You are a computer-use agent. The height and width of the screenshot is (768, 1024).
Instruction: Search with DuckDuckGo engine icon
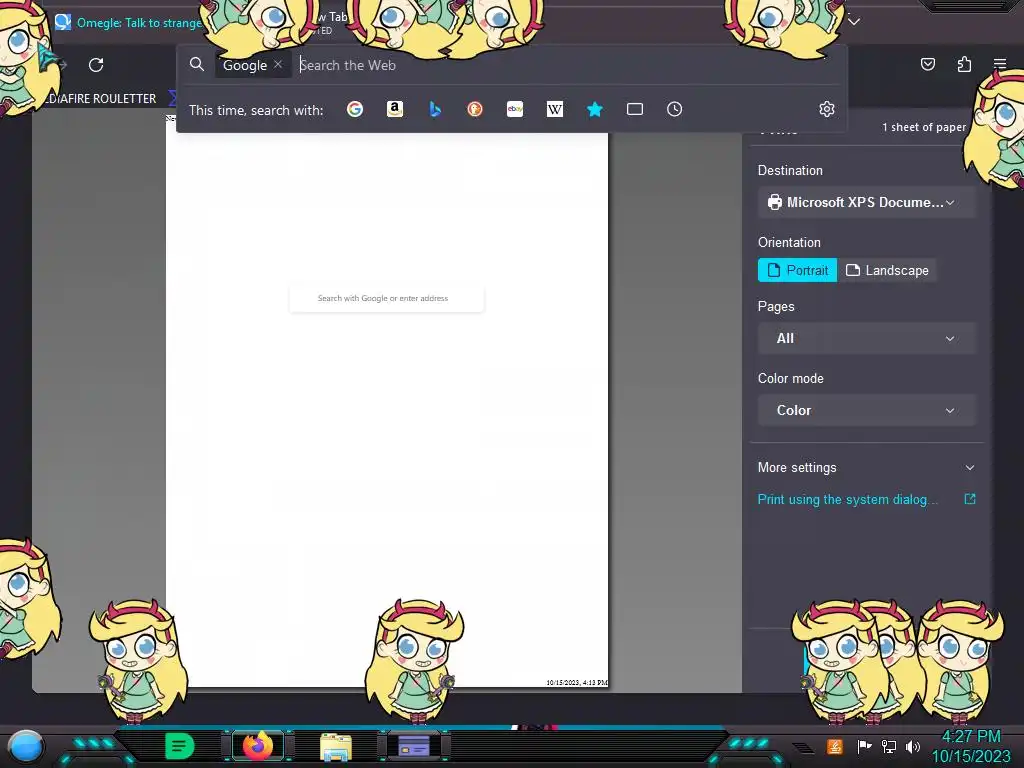click(475, 109)
